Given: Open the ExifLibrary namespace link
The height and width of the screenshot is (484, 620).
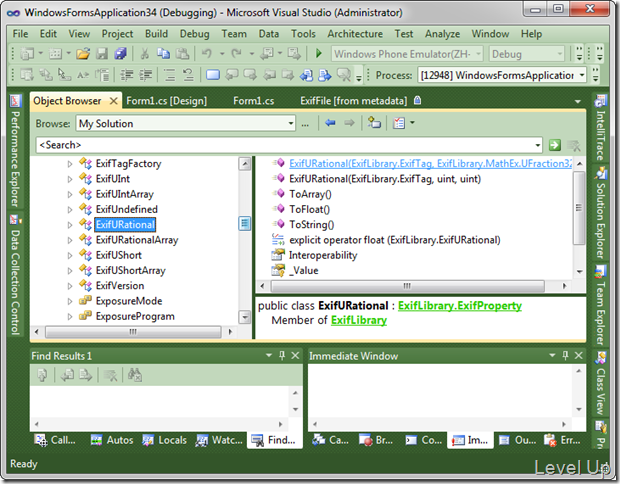Looking at the screenshot, I should 359,320.
